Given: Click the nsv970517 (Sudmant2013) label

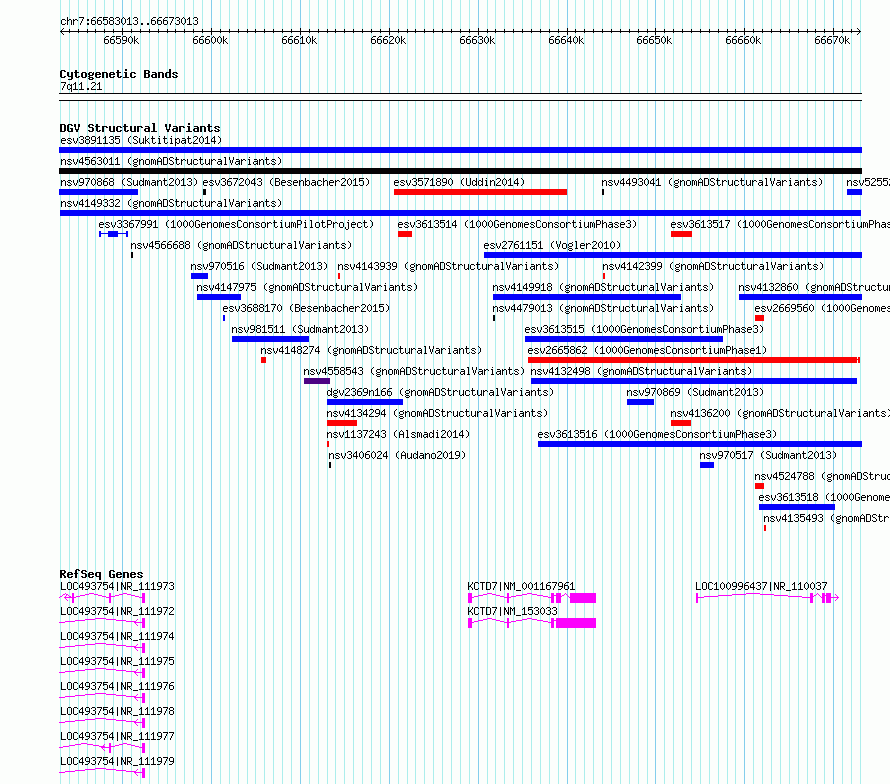Looking at the screenshot, I should coord(768,455).
